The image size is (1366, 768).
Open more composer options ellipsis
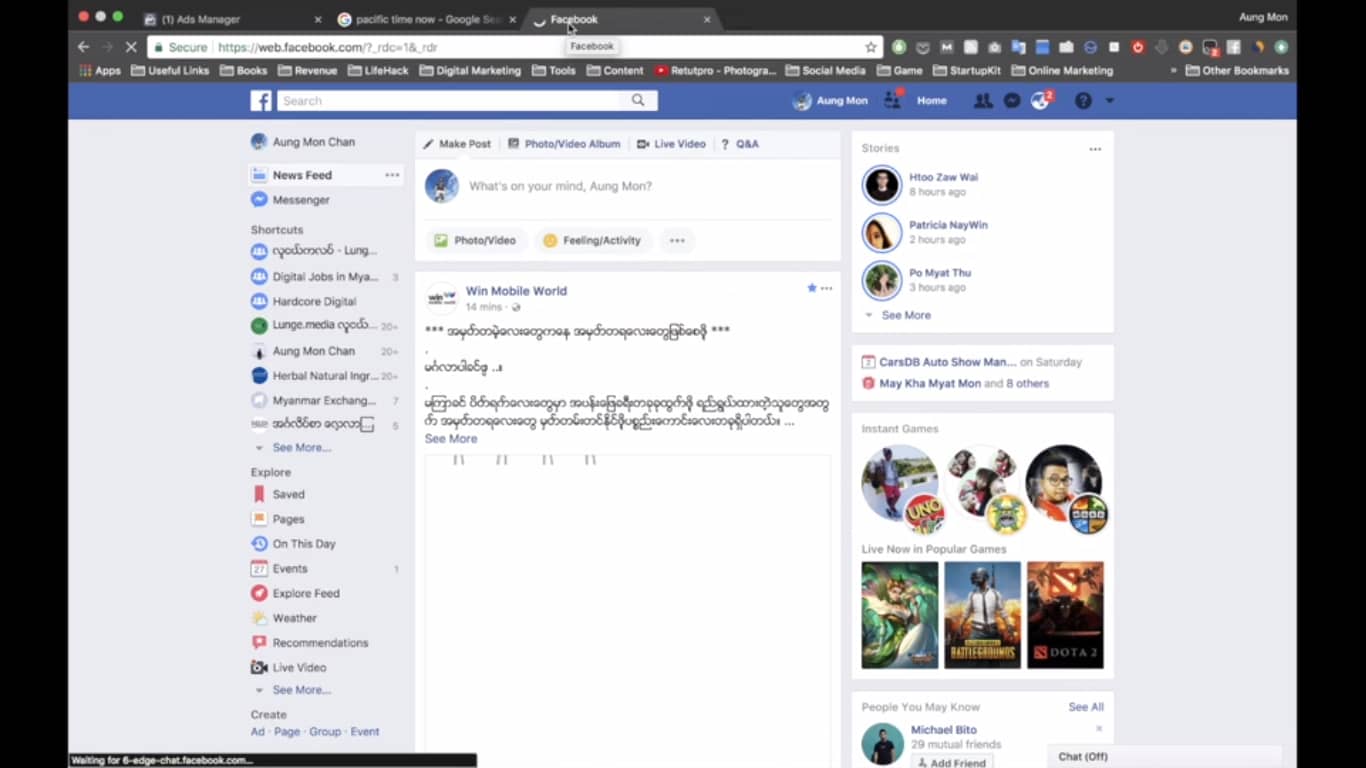pyautogui.click(x=677, y=240)
